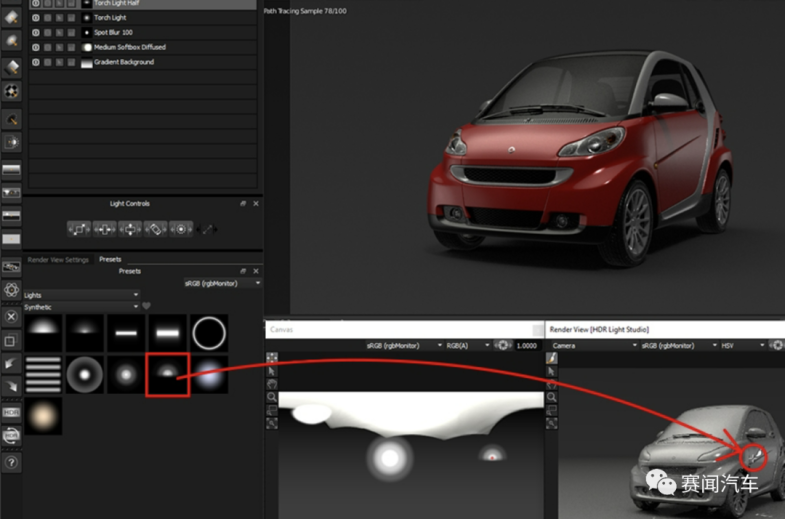Click the favorites heart icon in Presets
785x519 pixels.
(146, 307)
